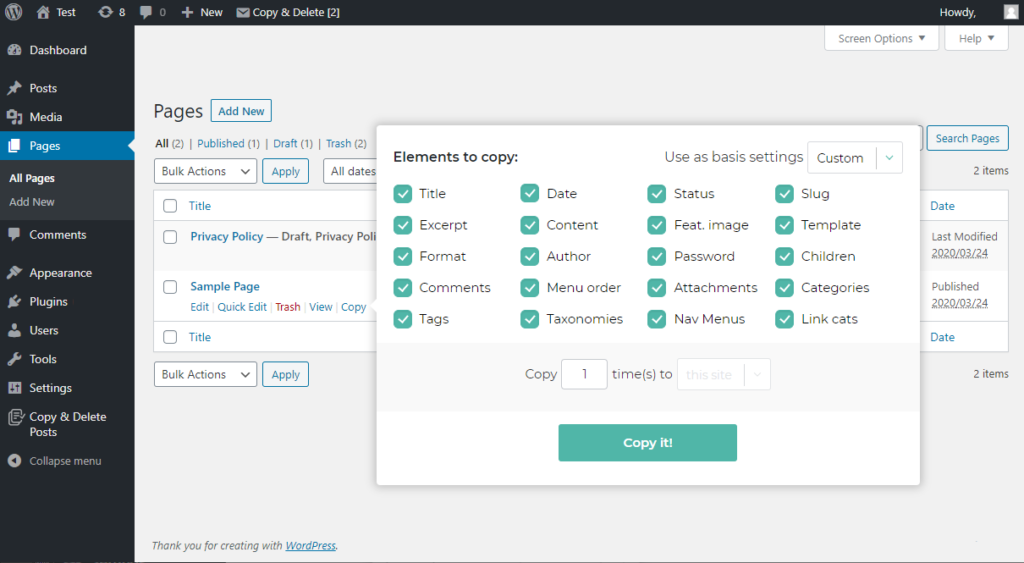Open the Copy & Delete Posts sidebar icon

pos(15,417)
